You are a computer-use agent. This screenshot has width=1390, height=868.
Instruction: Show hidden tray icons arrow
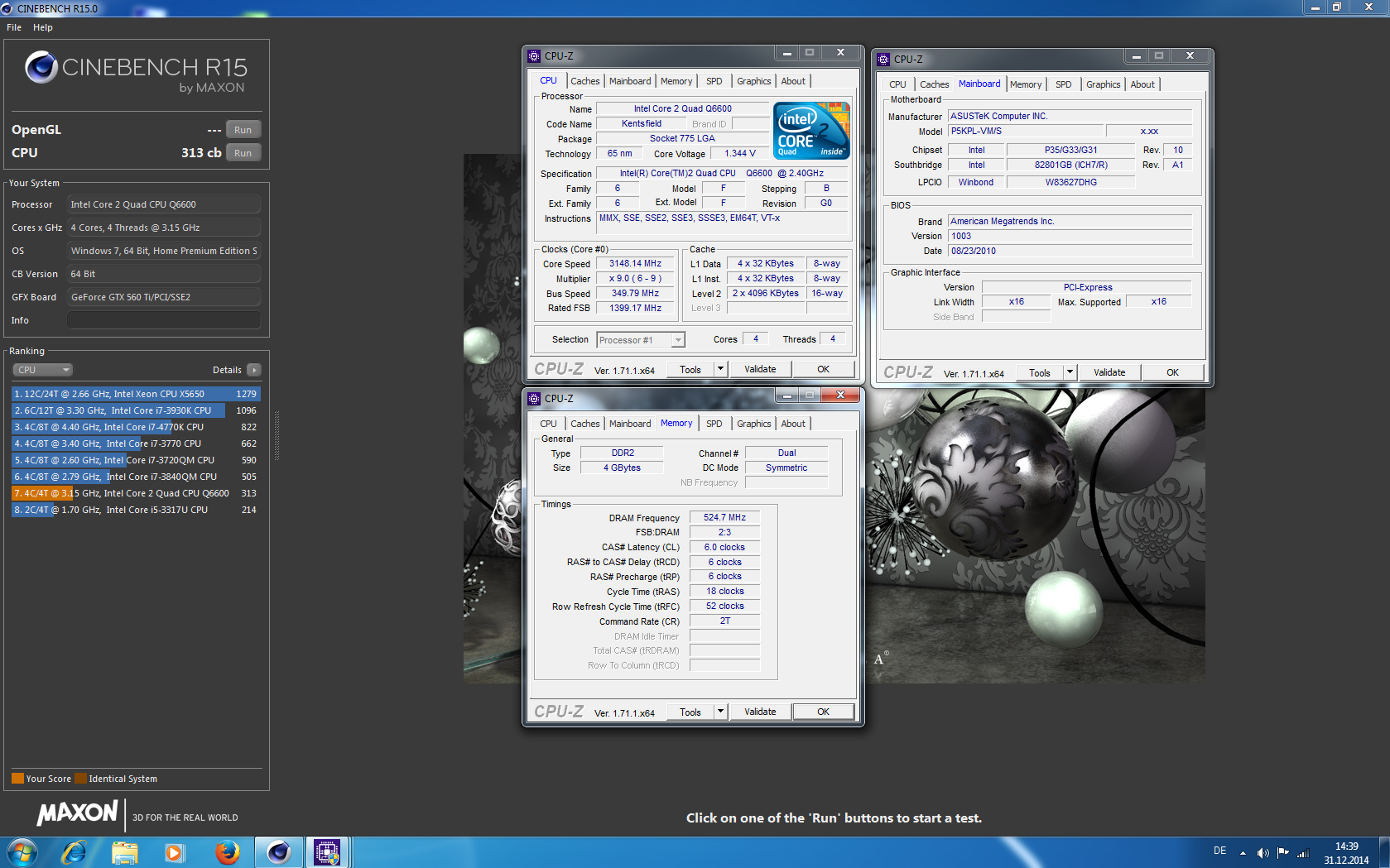(1243, 853)
